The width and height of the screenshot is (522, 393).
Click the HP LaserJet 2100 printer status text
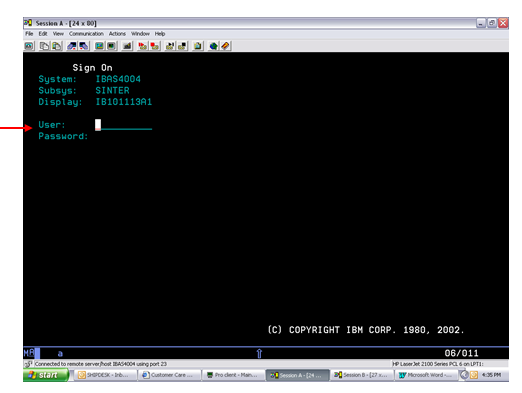point(438,364)
